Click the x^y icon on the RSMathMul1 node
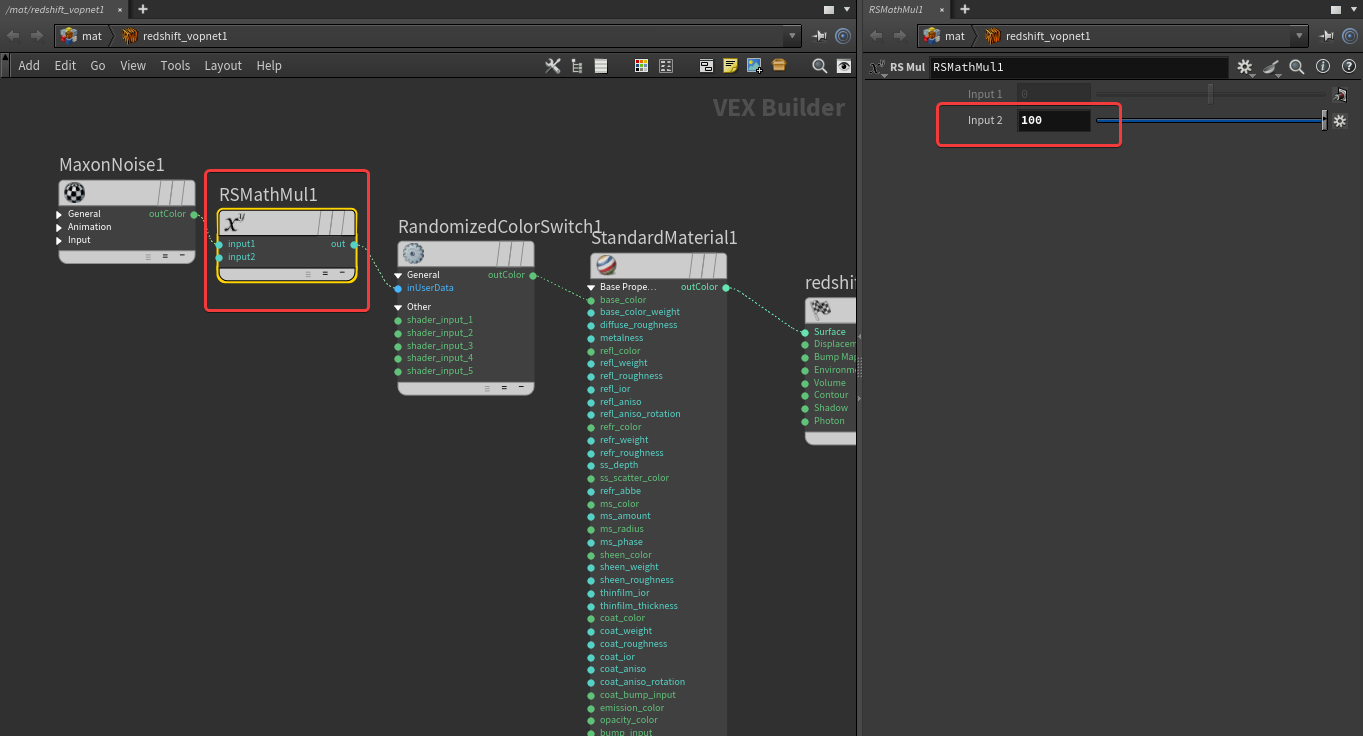Image resolution: width=1363 pixels, height=736 pixels. point(234,222)
